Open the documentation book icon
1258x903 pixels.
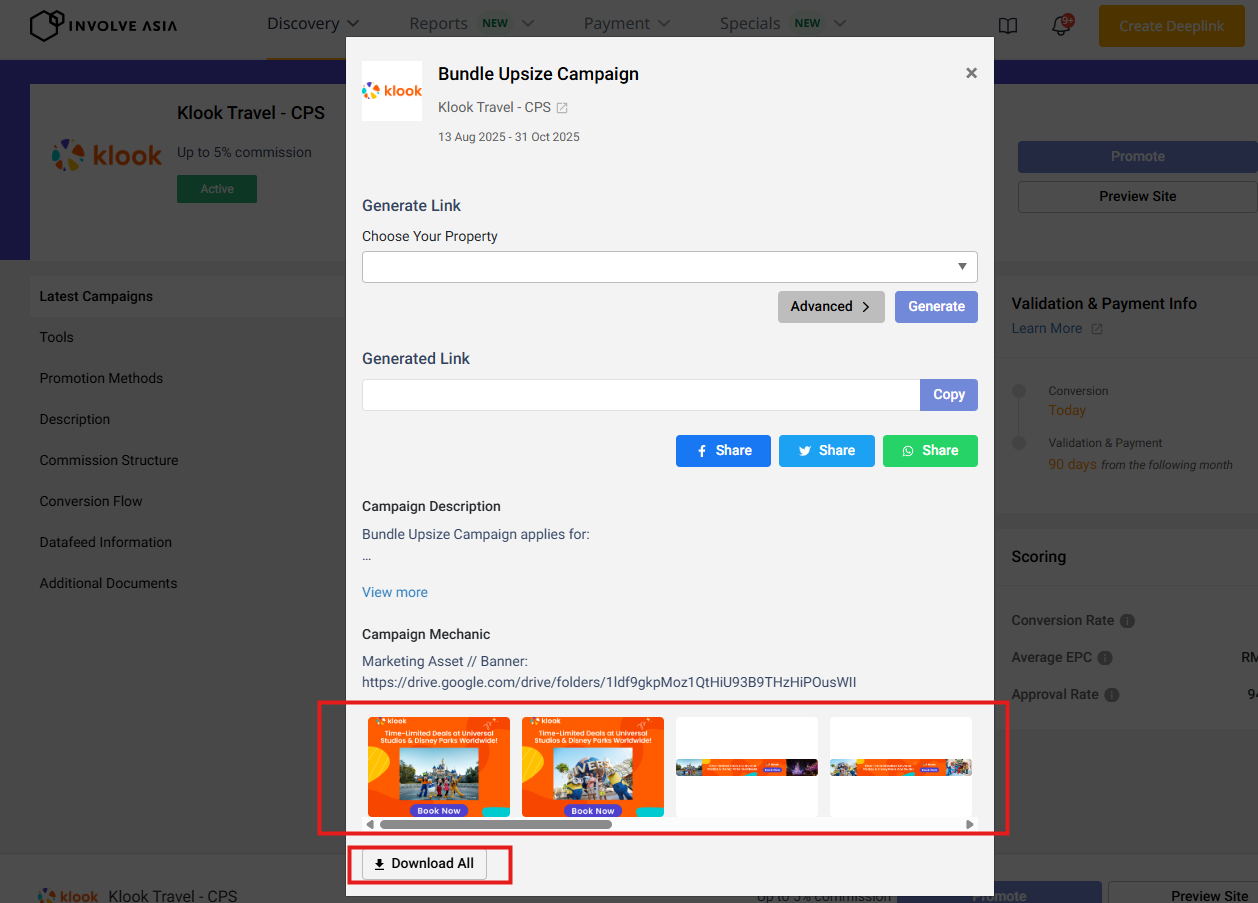tap(1008, 26)
